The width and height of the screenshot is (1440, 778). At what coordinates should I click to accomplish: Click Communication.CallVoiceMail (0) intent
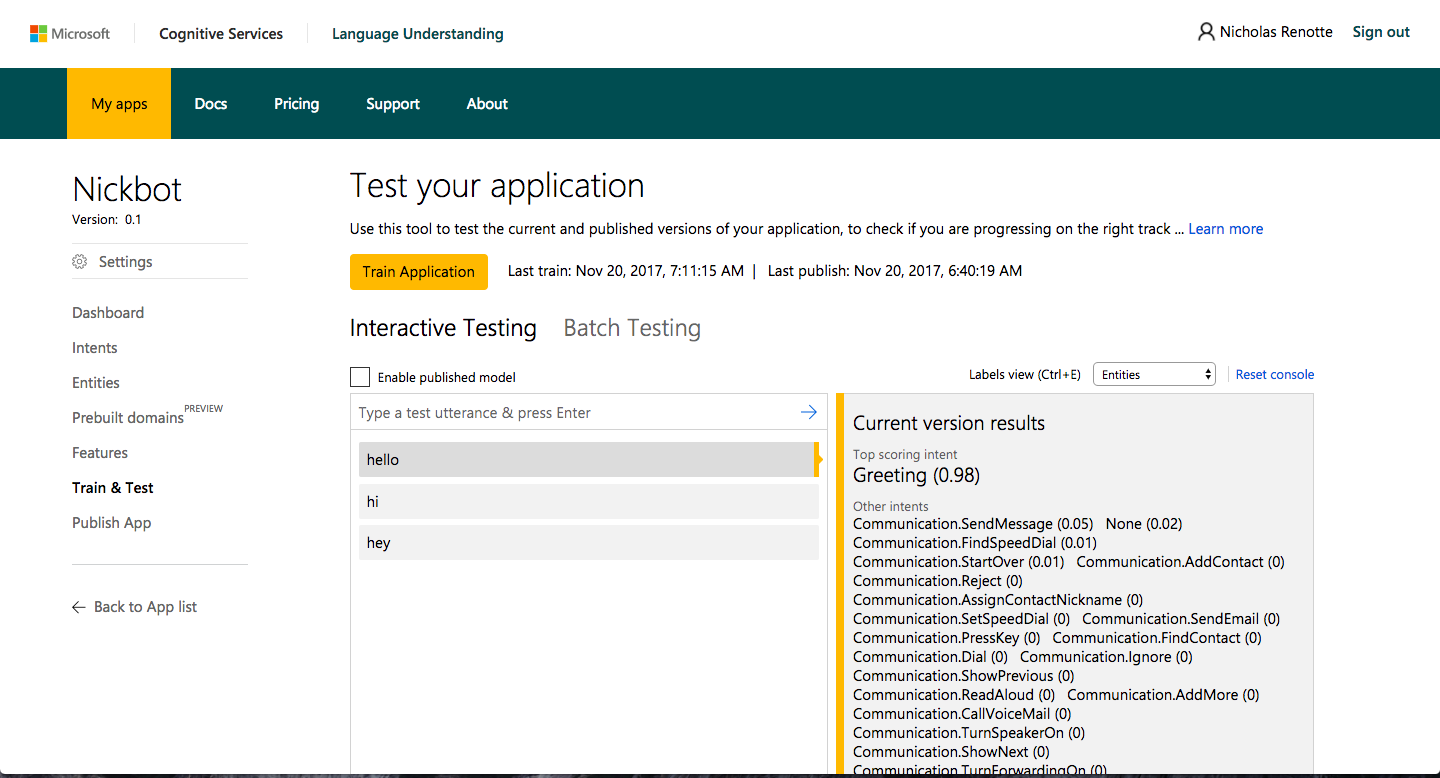point(962,714)
